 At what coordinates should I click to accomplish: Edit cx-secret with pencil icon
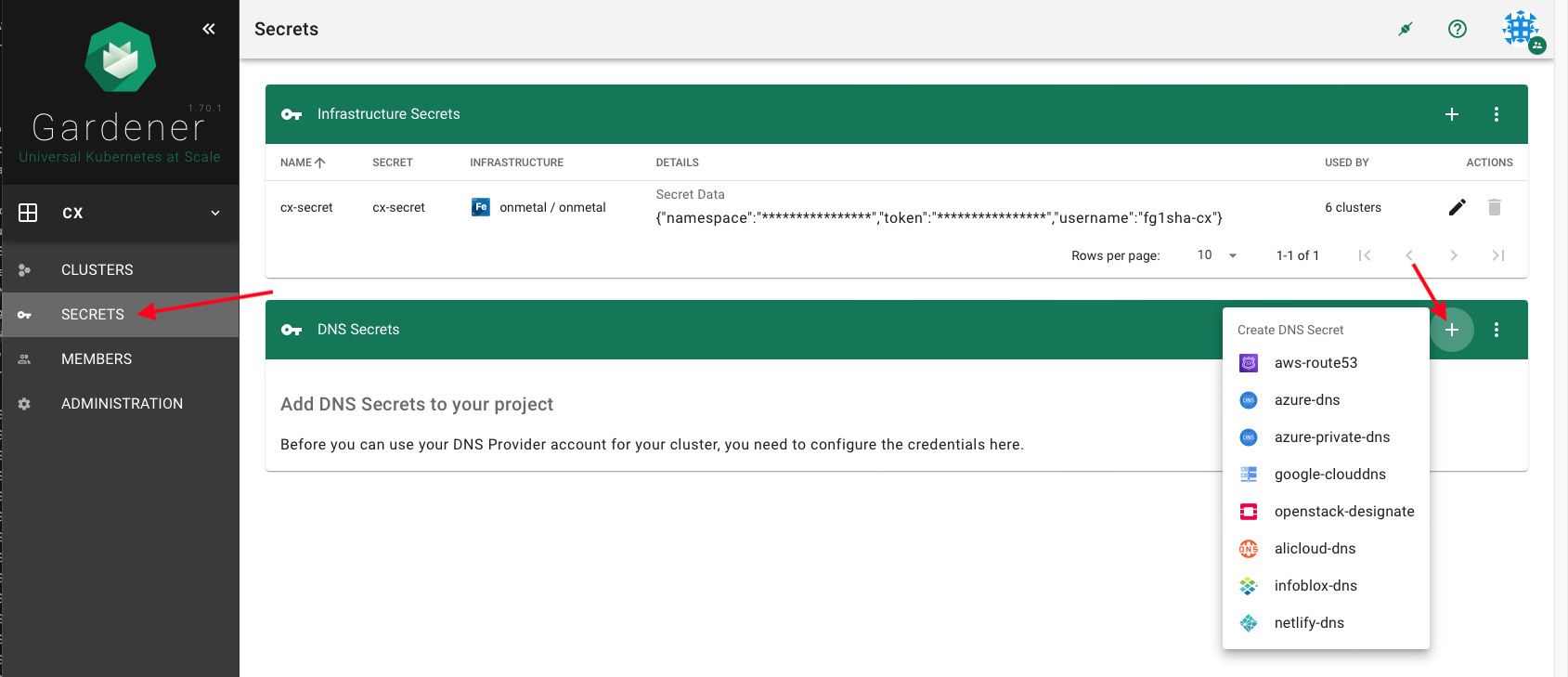(1457, 207)
